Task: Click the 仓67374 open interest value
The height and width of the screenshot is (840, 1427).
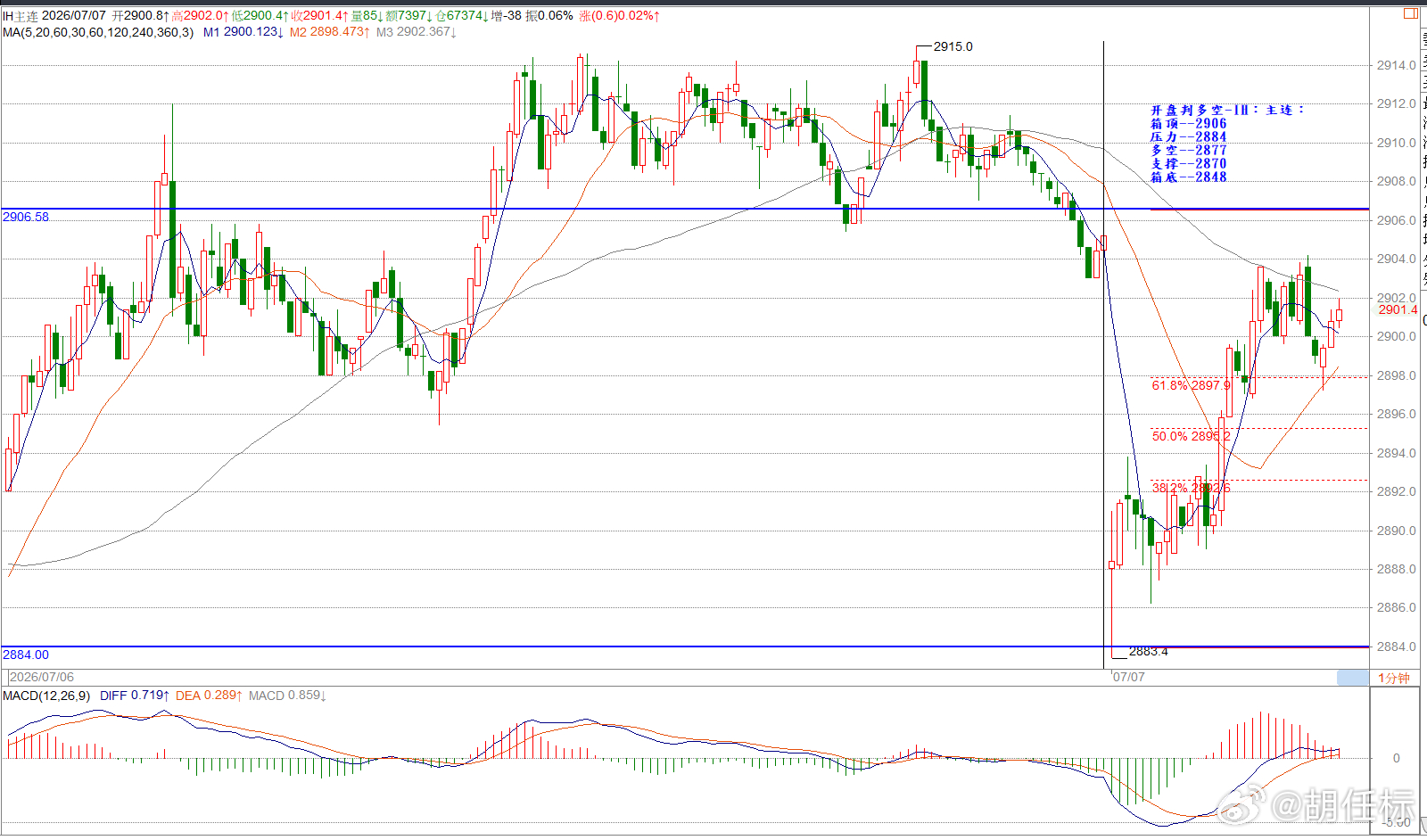Action: pos(462,16)
